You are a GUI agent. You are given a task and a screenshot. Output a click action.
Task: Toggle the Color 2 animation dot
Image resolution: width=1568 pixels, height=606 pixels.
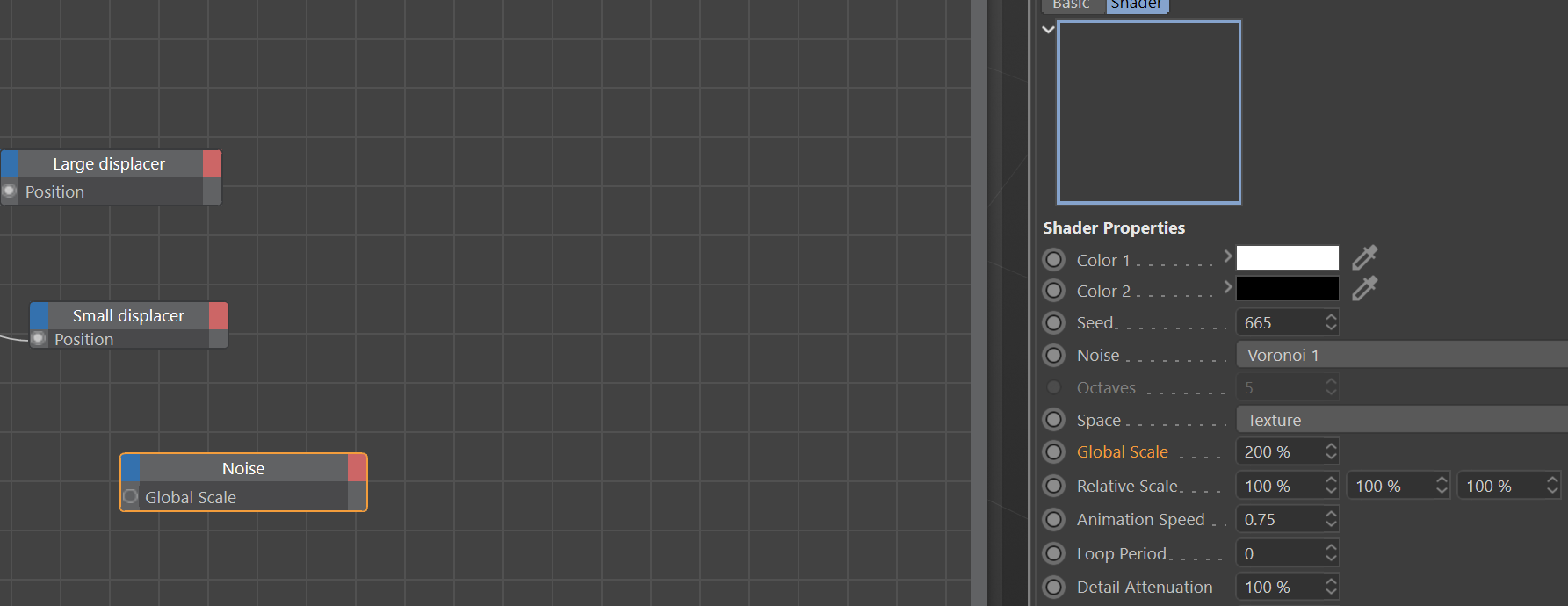(x=1054, y=290)
